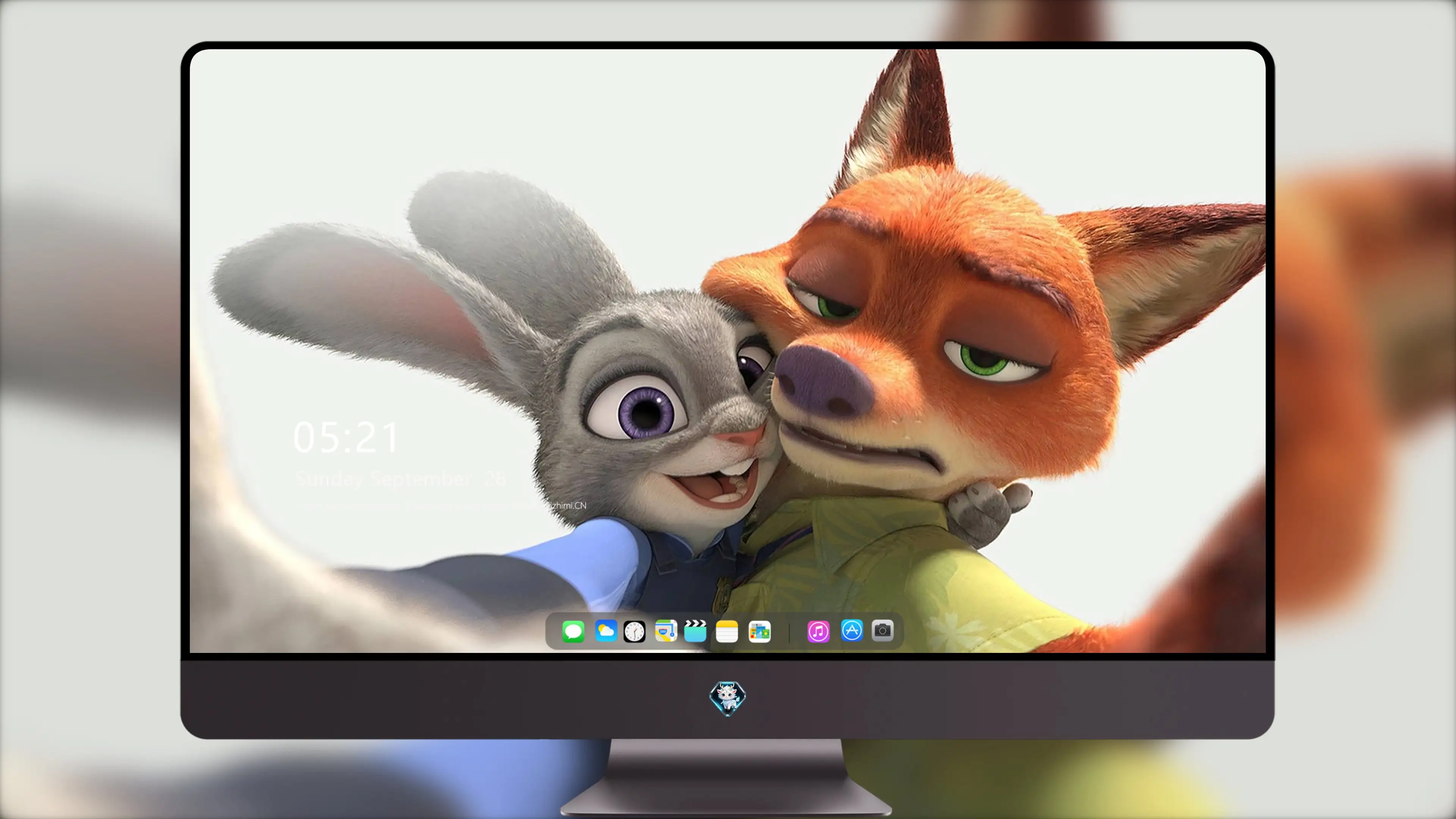
Task: Open the Messages app in the dock
Action: click(x=573, y=631)
